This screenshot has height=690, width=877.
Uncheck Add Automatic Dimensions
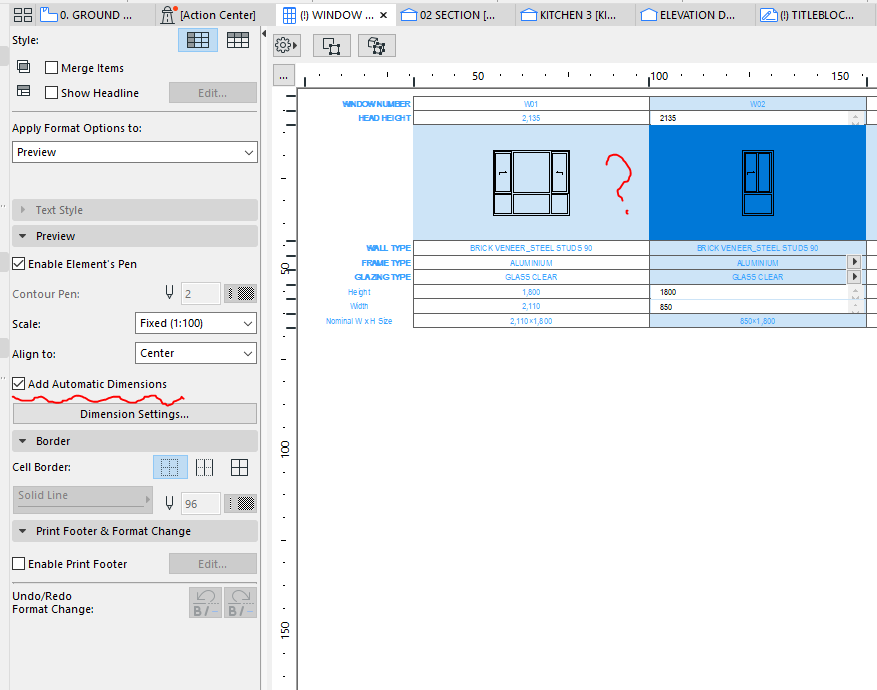pos(17,383)
